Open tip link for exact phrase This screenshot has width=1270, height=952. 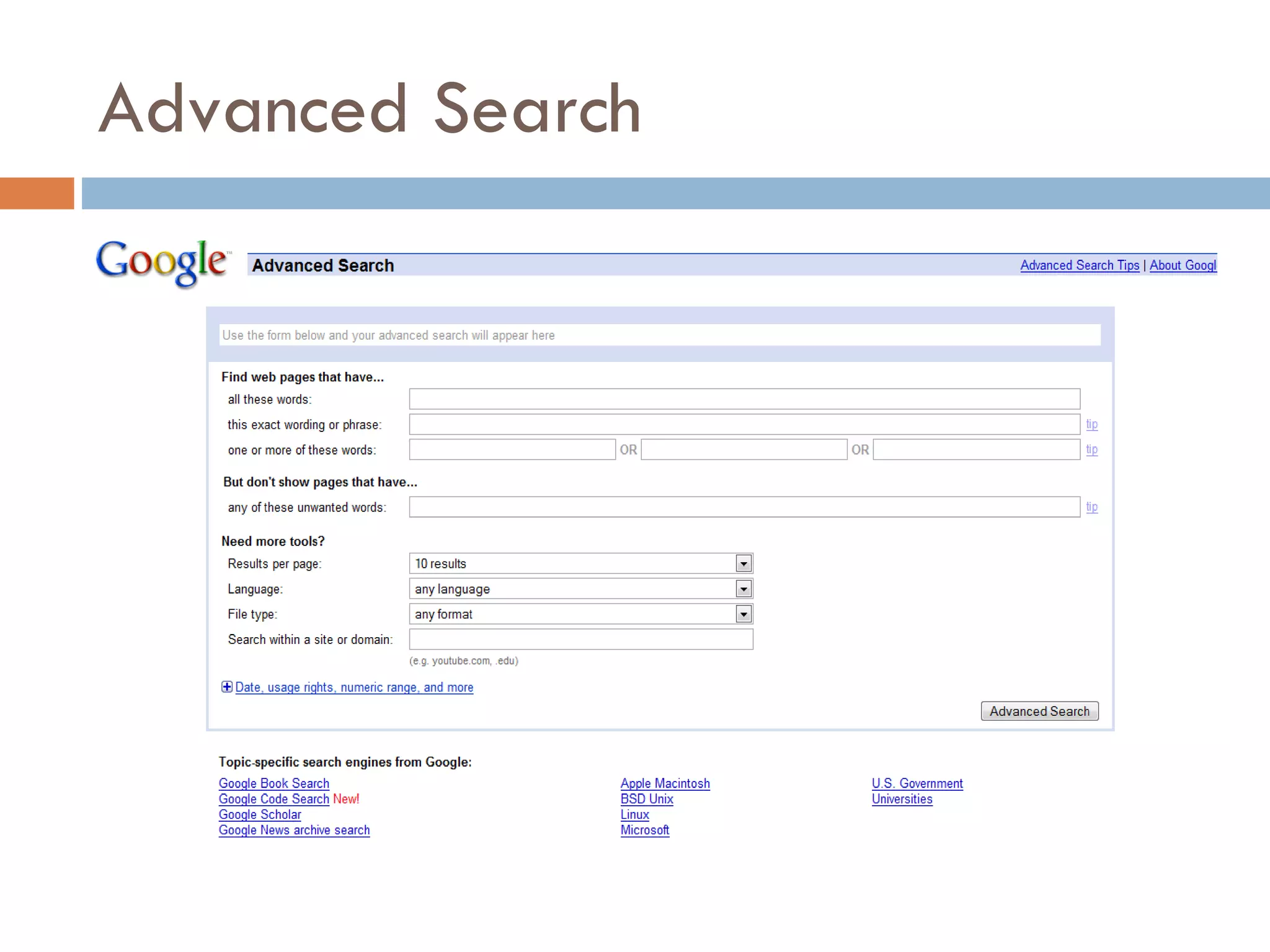1091,425
